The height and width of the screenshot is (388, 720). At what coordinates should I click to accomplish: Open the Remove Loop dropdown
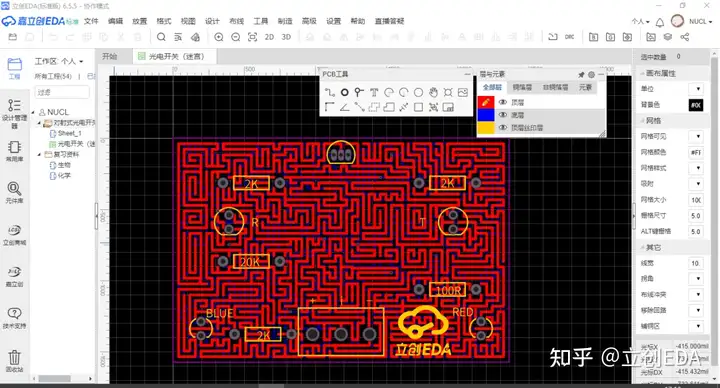tap(696, 310)
